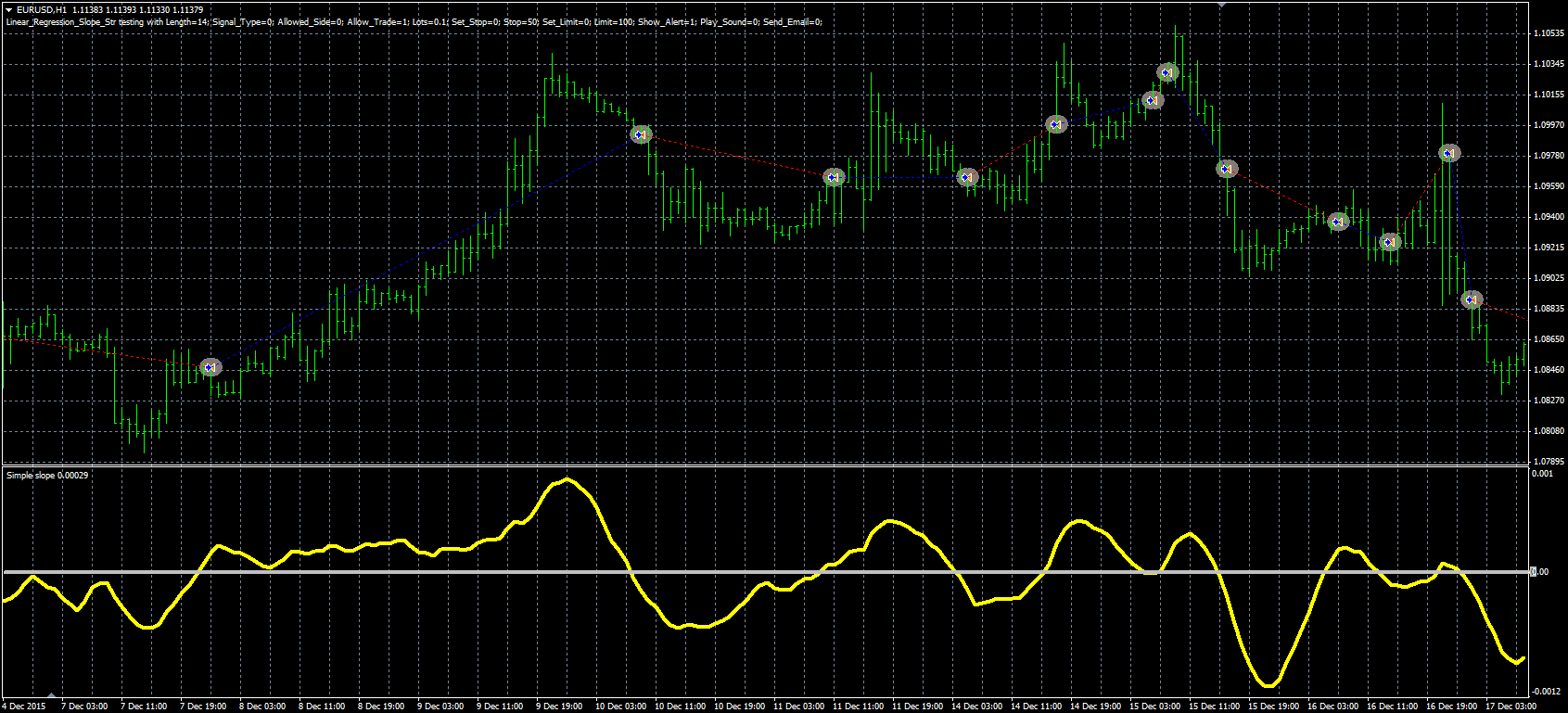Image resolution: width=1568 pixels, height=713 pixels.
Task: Click the 0.001 indicator scale label
Action: pos(1542,474)
